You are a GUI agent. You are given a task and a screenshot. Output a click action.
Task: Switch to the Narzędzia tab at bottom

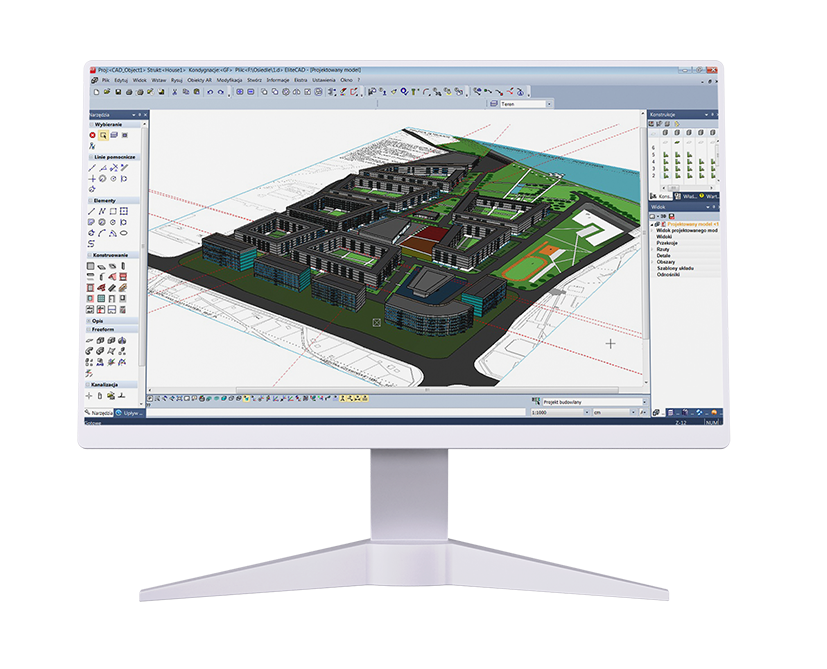pyautogui.click(x=97, y=412)
